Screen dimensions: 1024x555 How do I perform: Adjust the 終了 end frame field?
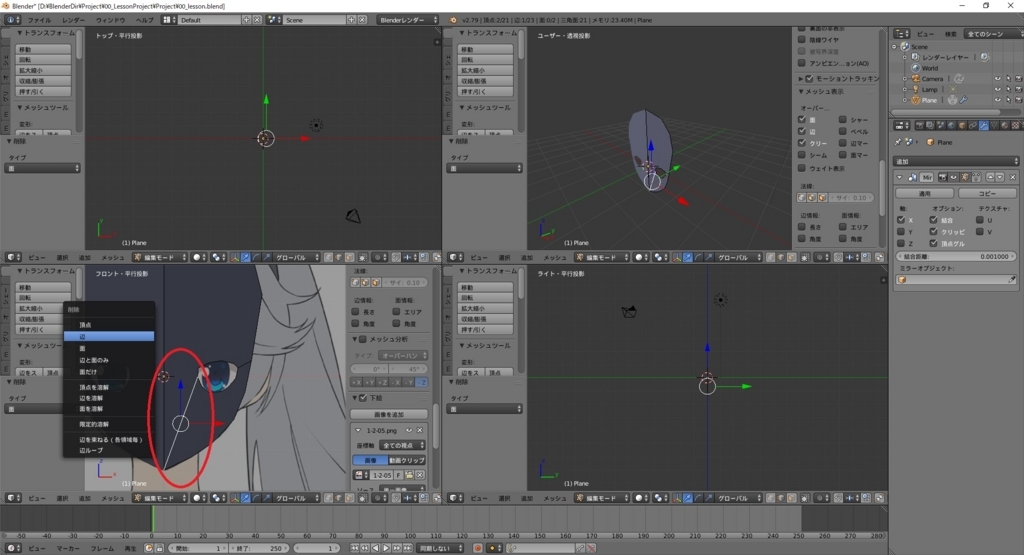257,548
